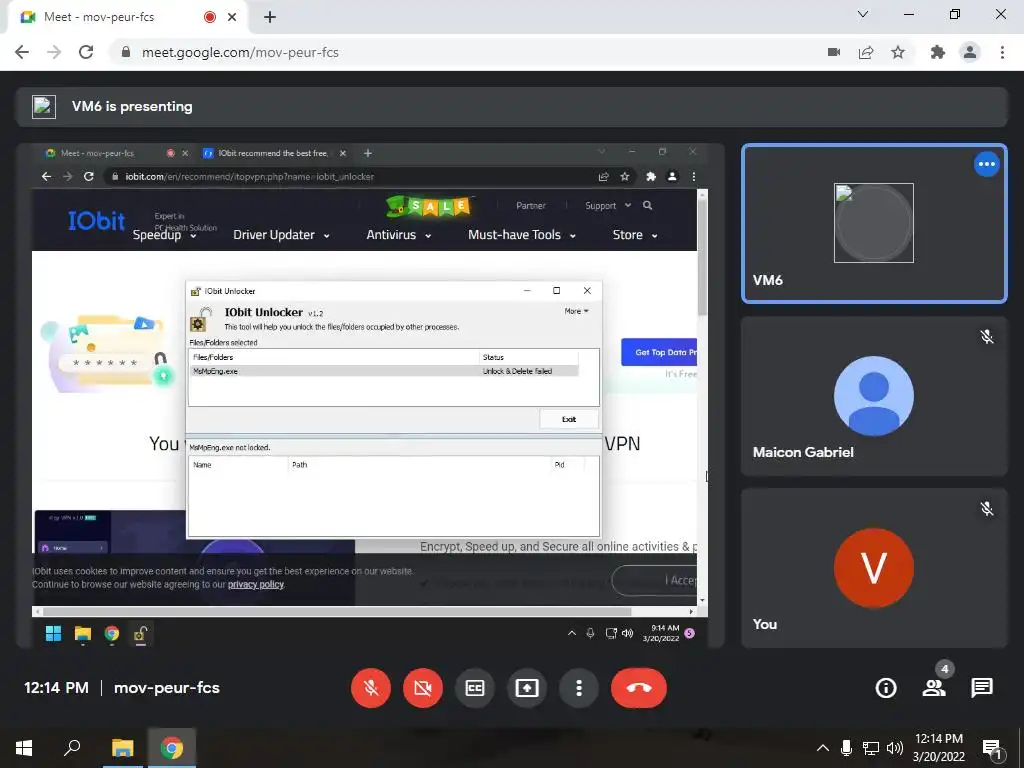
Task: Click the volume icon in system tray
Action: (x=895, y=748)
